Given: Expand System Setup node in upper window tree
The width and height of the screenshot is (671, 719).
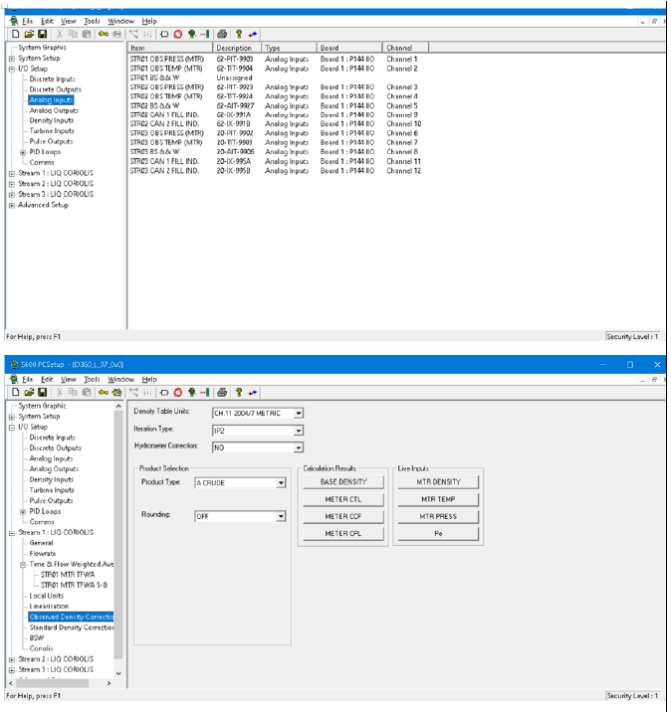Looking at the screenshot, I should coord(12,59).
